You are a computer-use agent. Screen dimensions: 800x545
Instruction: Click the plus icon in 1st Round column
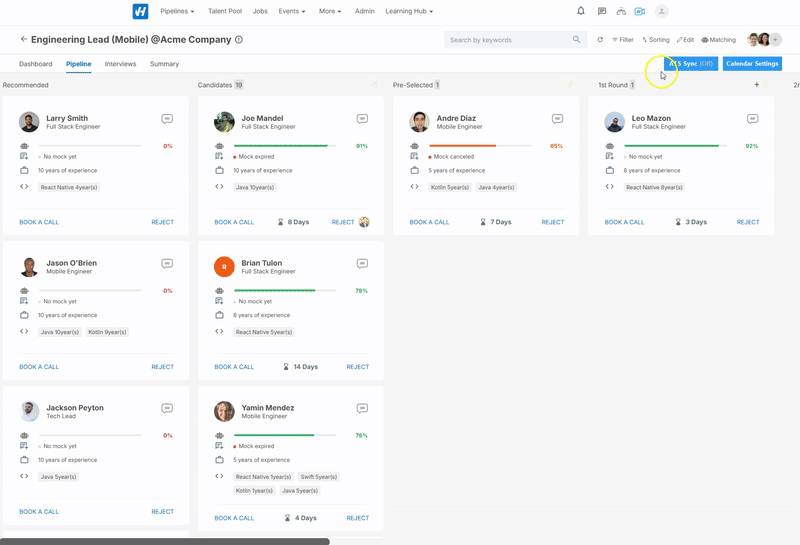click(x=756, y=85)
